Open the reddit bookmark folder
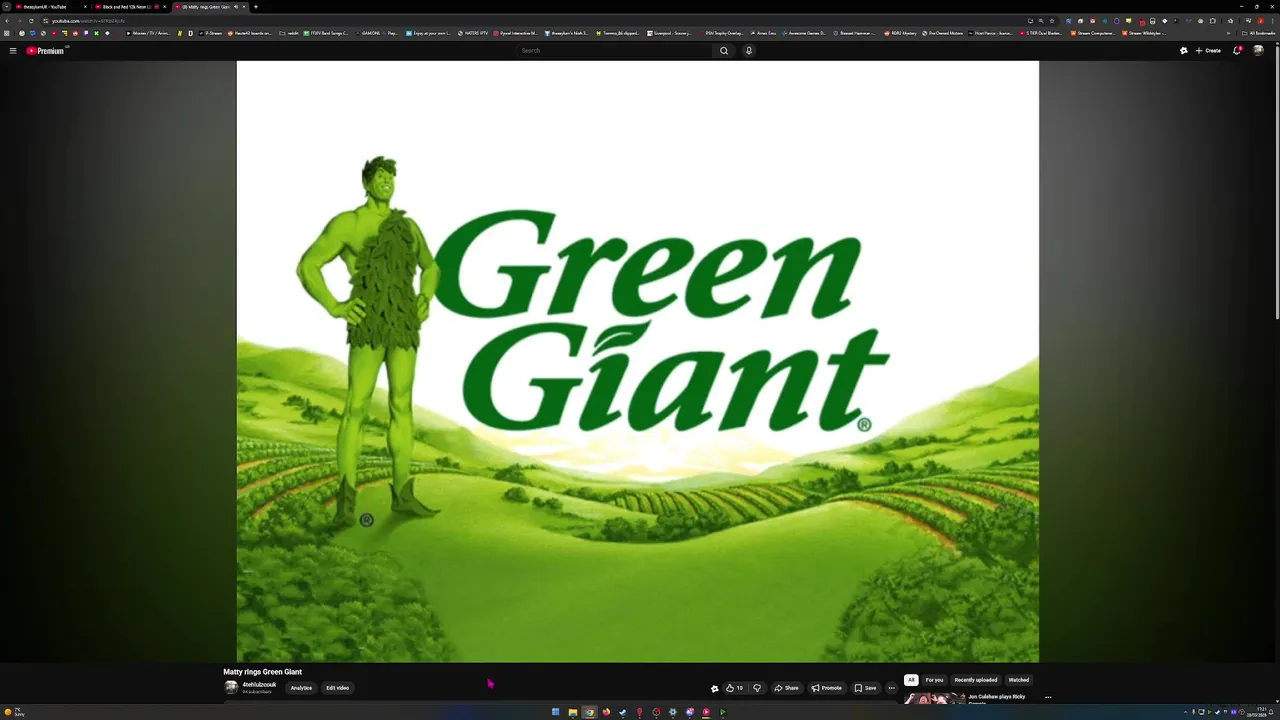 (x=290, y=33)
